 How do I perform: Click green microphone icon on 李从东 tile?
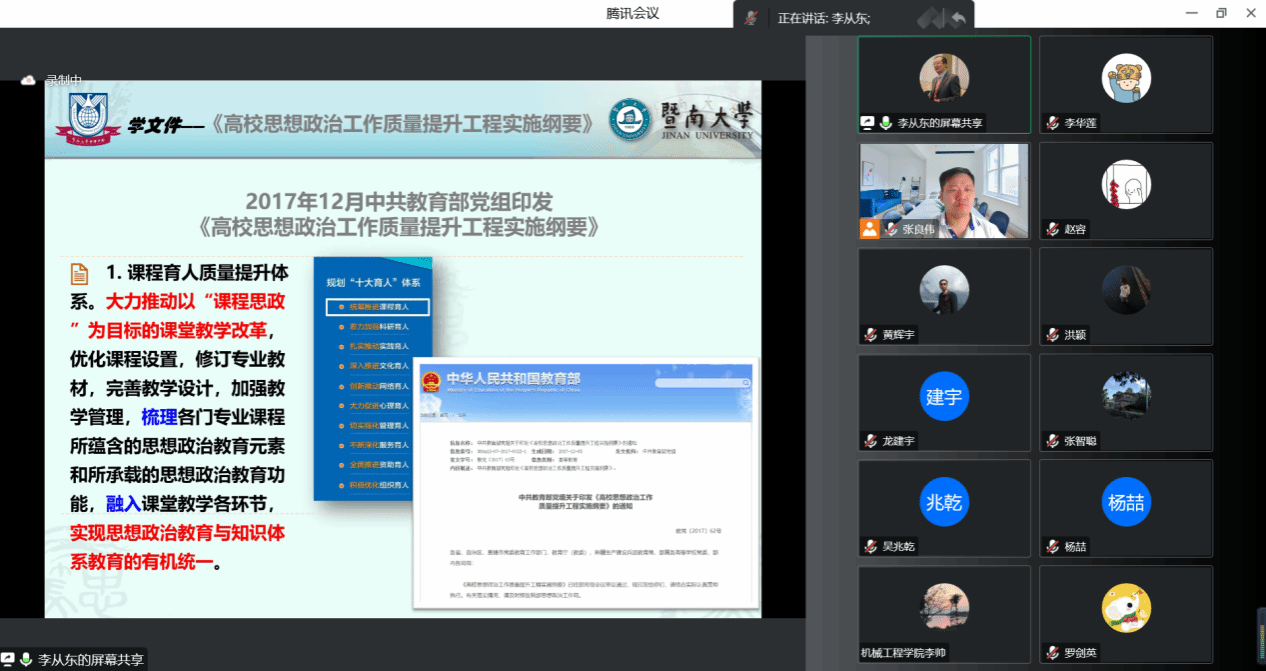886,123
